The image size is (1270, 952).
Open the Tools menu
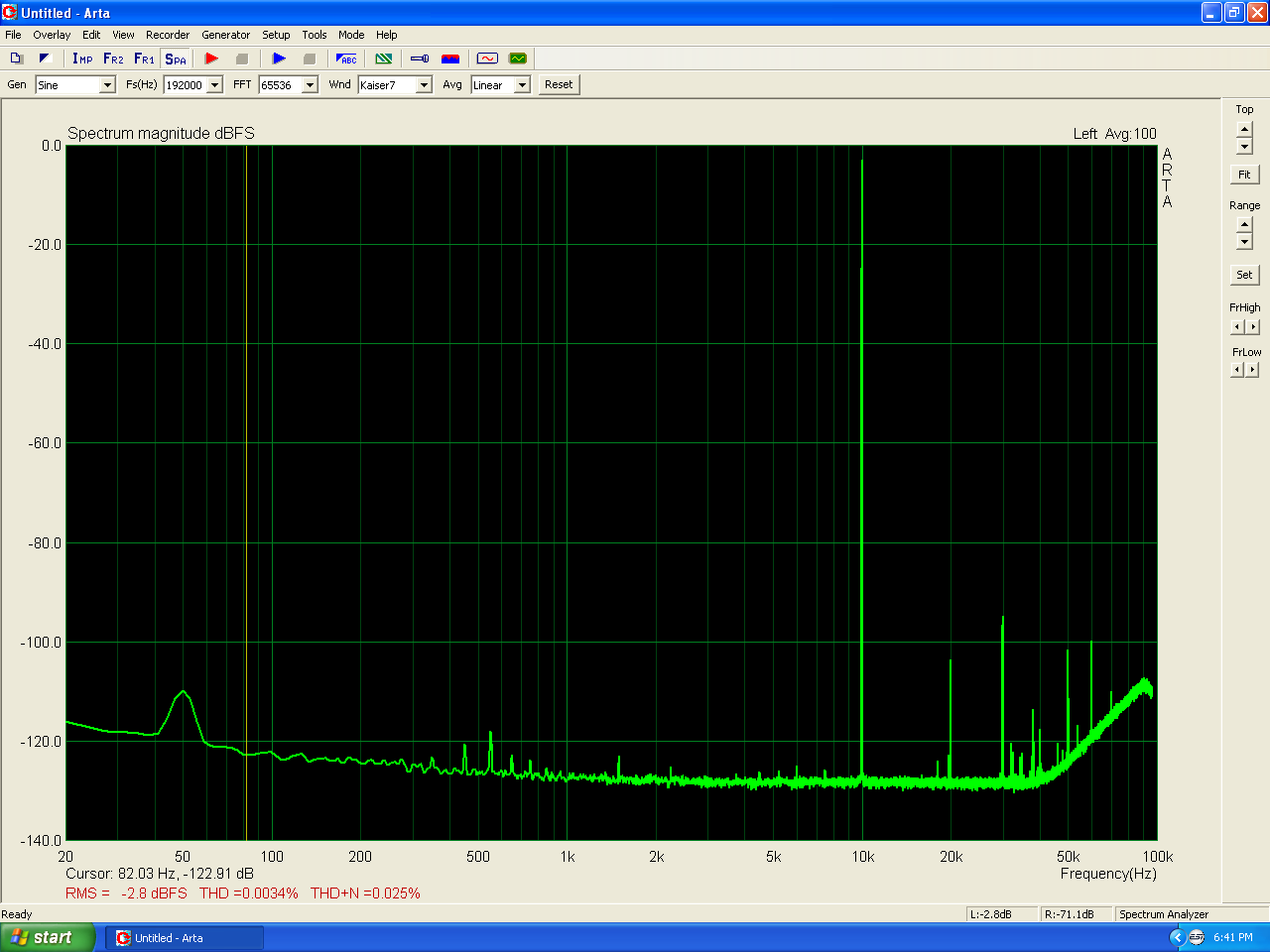(x=315, y=35)
